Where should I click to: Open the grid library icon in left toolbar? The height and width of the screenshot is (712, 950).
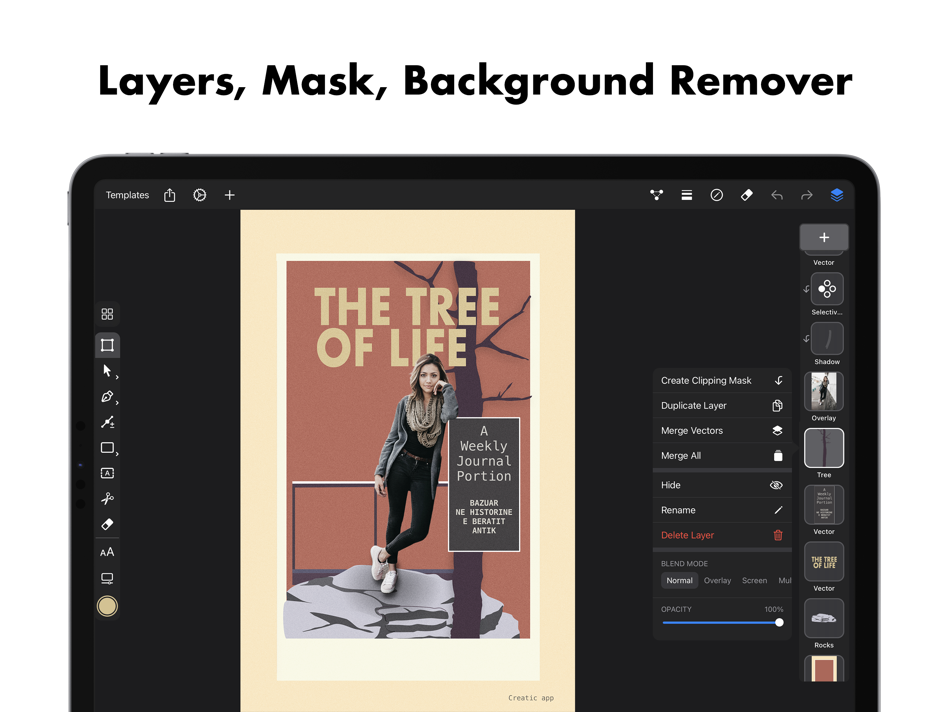click(x=107, y=314)
